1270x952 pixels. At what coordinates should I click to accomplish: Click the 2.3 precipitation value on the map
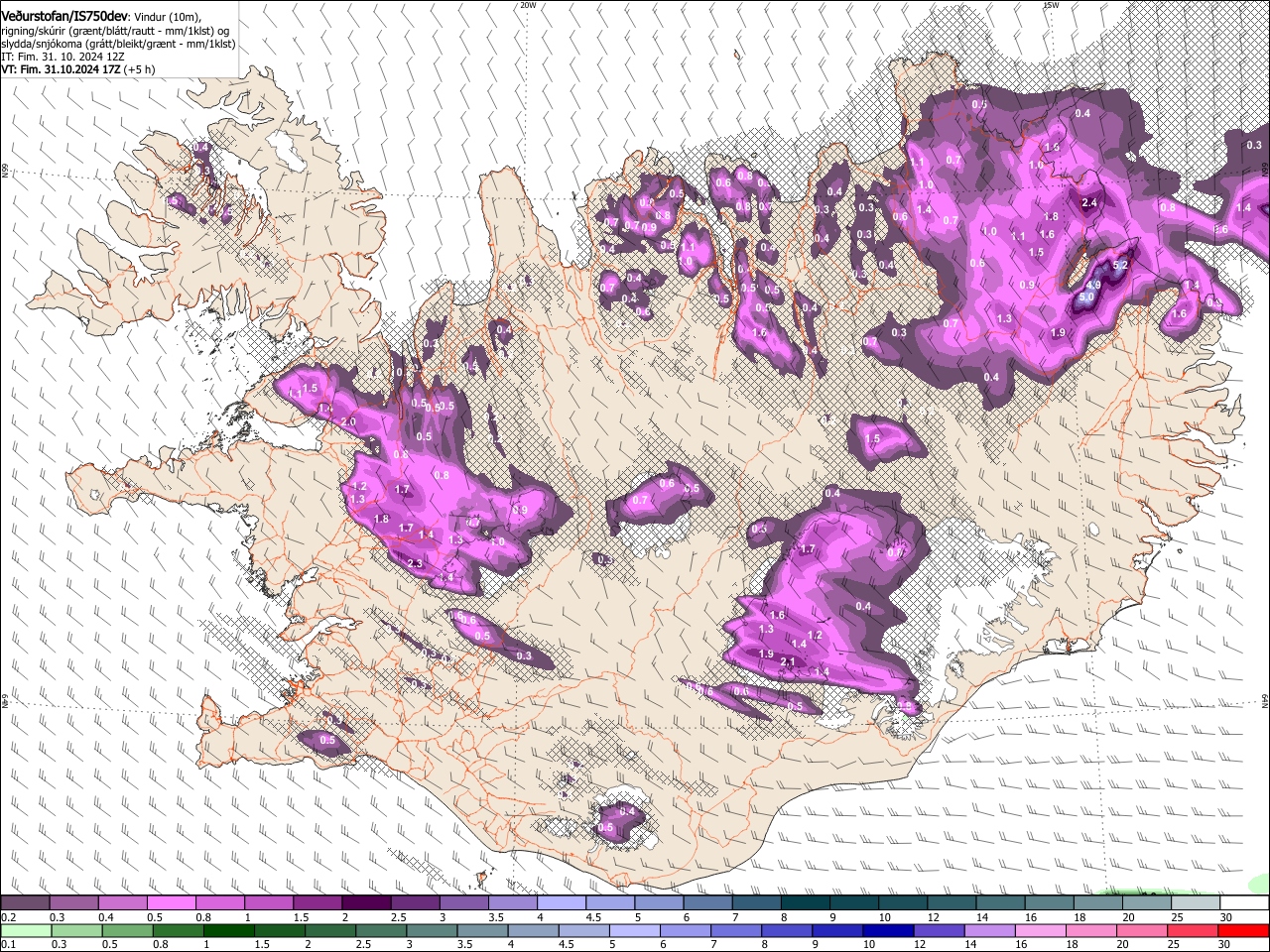pyautogui.click(x=415, y=563)
